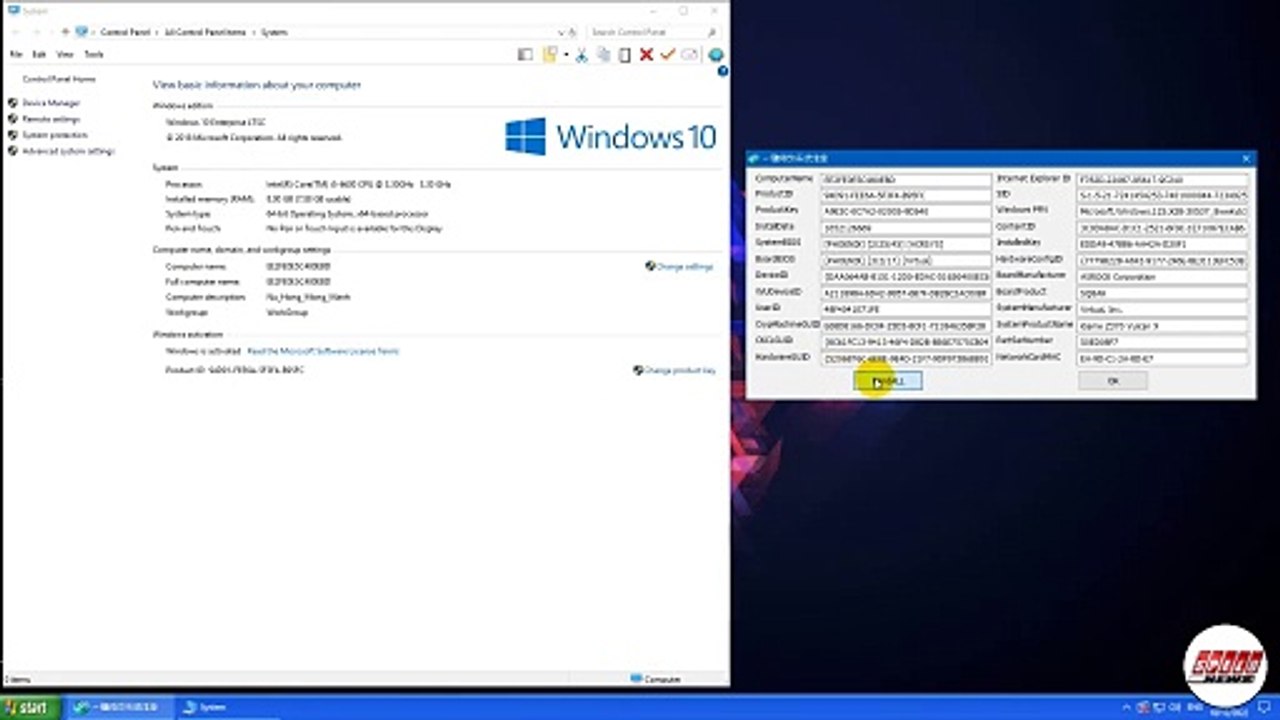This screenshot has width=1280, height=720.
Task: Switch to the Chinese-titled taskbar button
Action: [120, 708]
